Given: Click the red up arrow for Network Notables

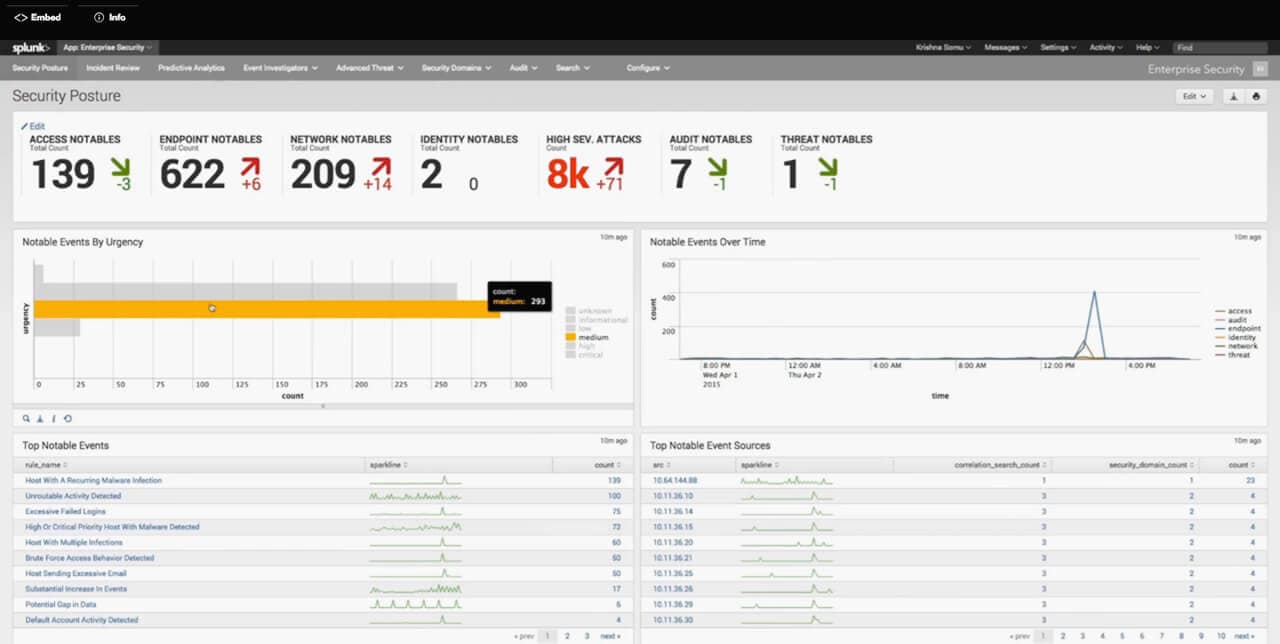Looking at the screenshot, I should click(x=380, y=167).
